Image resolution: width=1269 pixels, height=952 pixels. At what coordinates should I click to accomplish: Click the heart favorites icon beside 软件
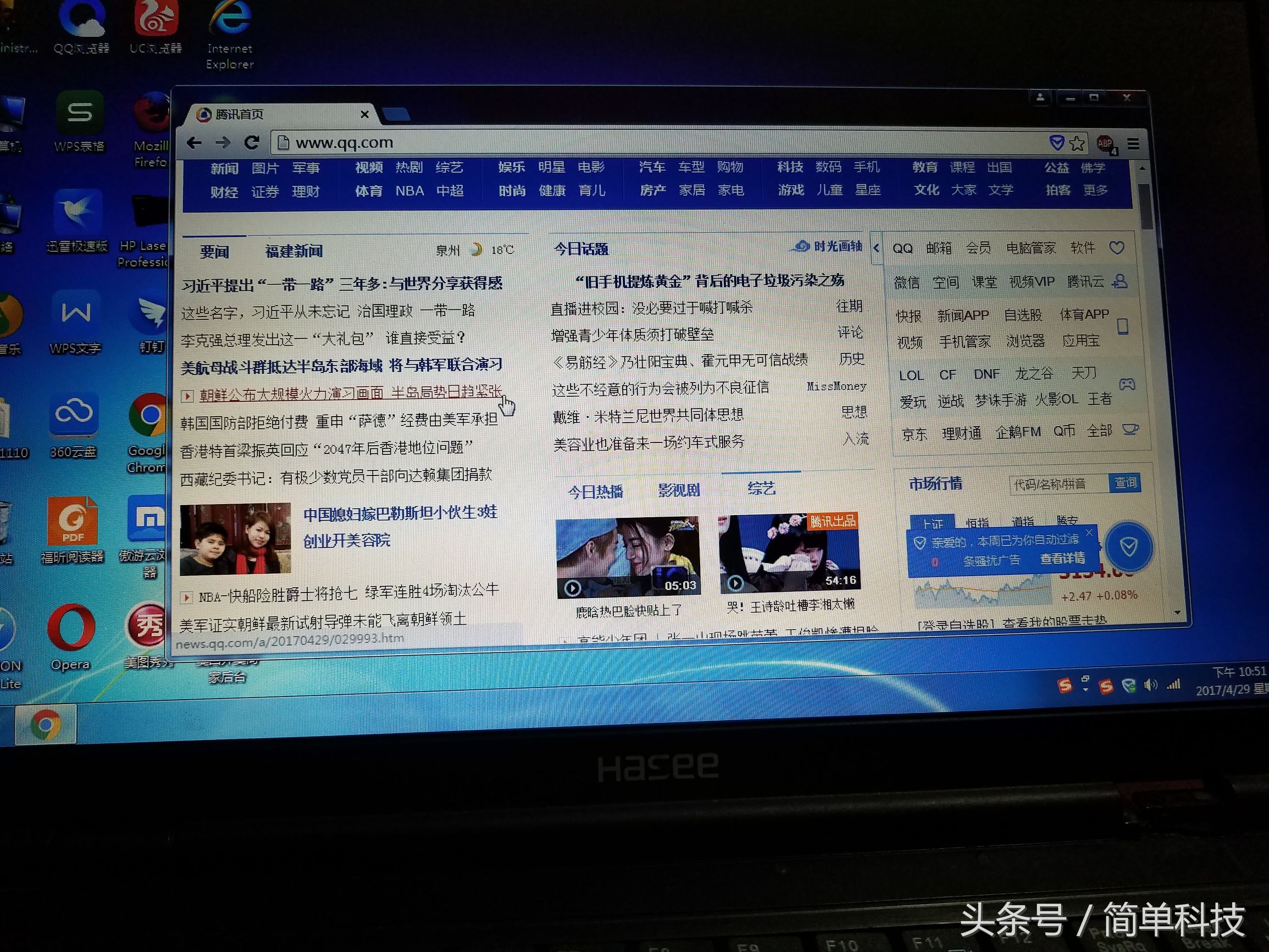pyautogui.click(x=1117, y=248)
